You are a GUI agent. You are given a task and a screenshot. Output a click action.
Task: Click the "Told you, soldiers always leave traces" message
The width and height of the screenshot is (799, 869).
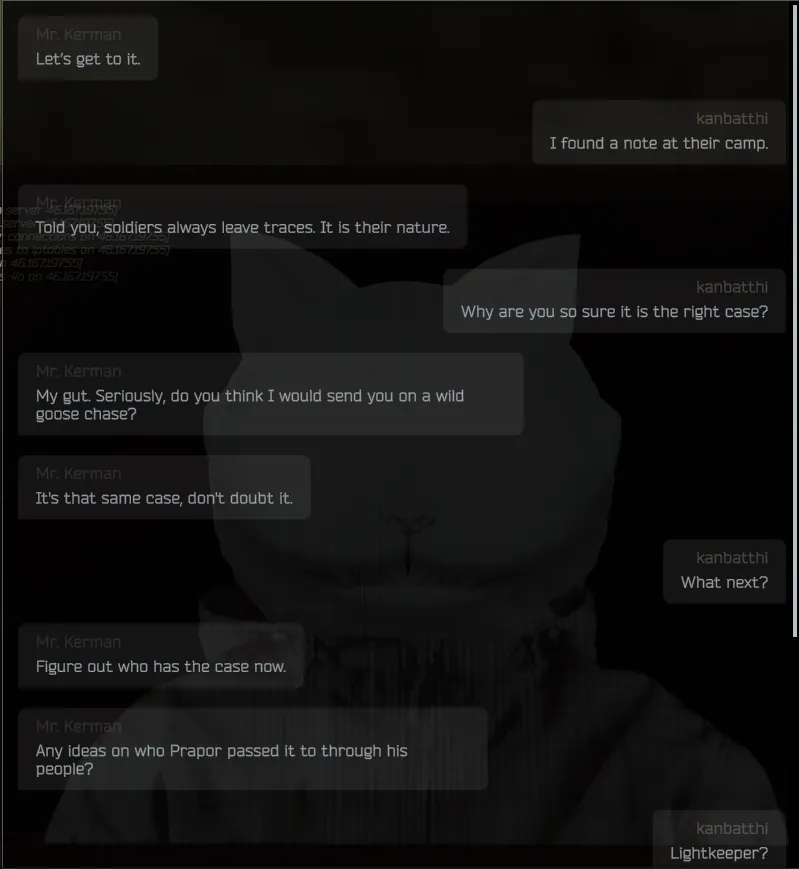pyautogui.click(x=242, y=216)
